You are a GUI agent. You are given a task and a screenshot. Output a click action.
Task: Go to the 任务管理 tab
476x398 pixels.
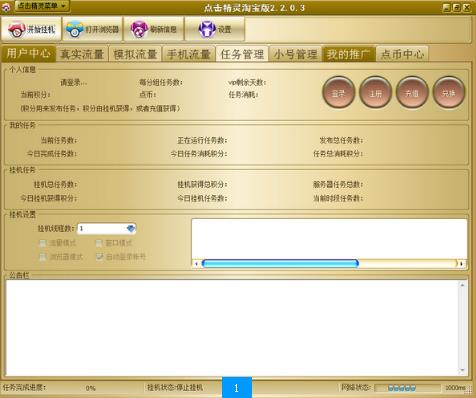point(242,54)
